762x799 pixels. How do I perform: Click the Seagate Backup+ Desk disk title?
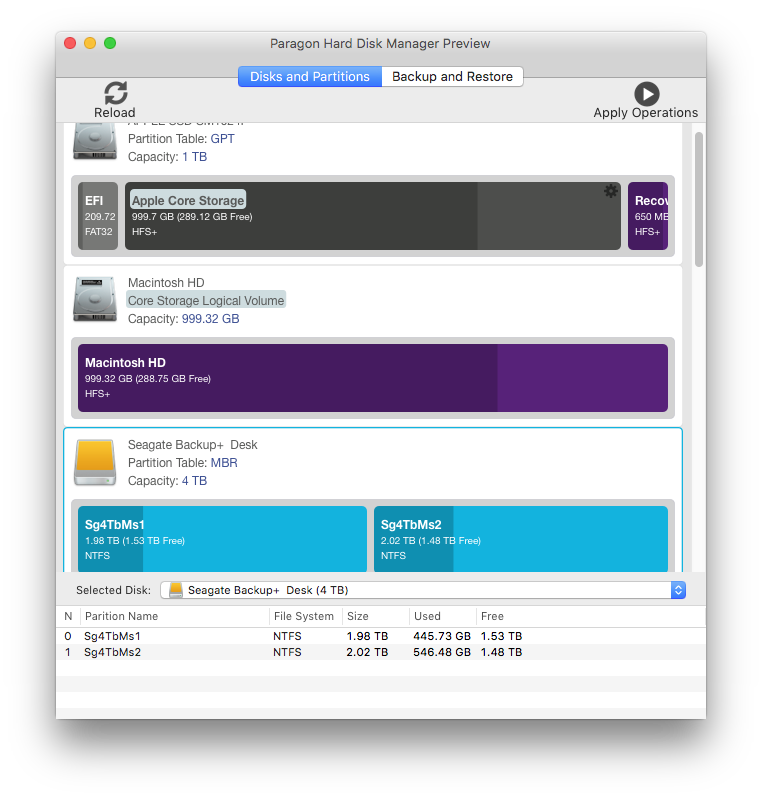(x=193, y=445)
